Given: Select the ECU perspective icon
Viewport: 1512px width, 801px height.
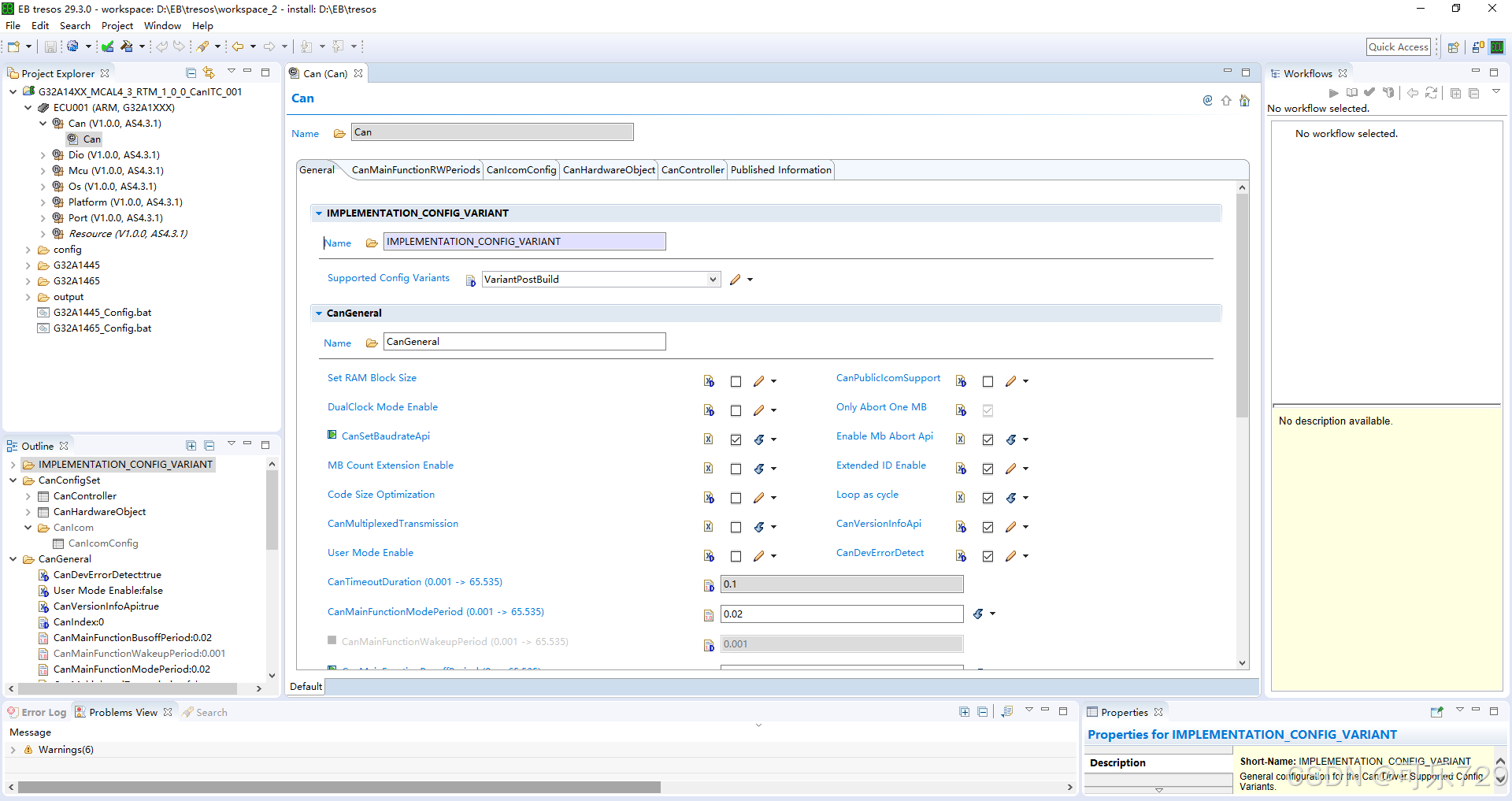Looking at the screenshot, I should 1497,47.
